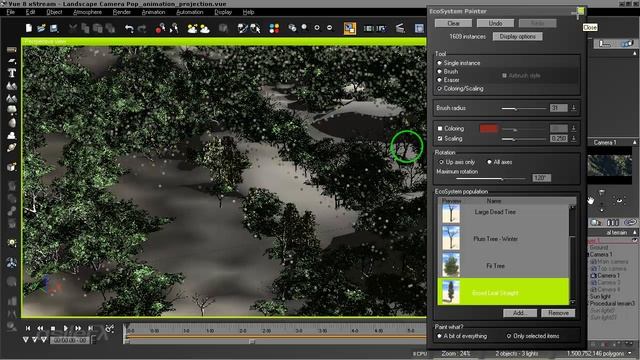Image resolution: width=640 pixels, height=360 pixels.
Task: Select All axes rotation option
Action: coord(489,162)
